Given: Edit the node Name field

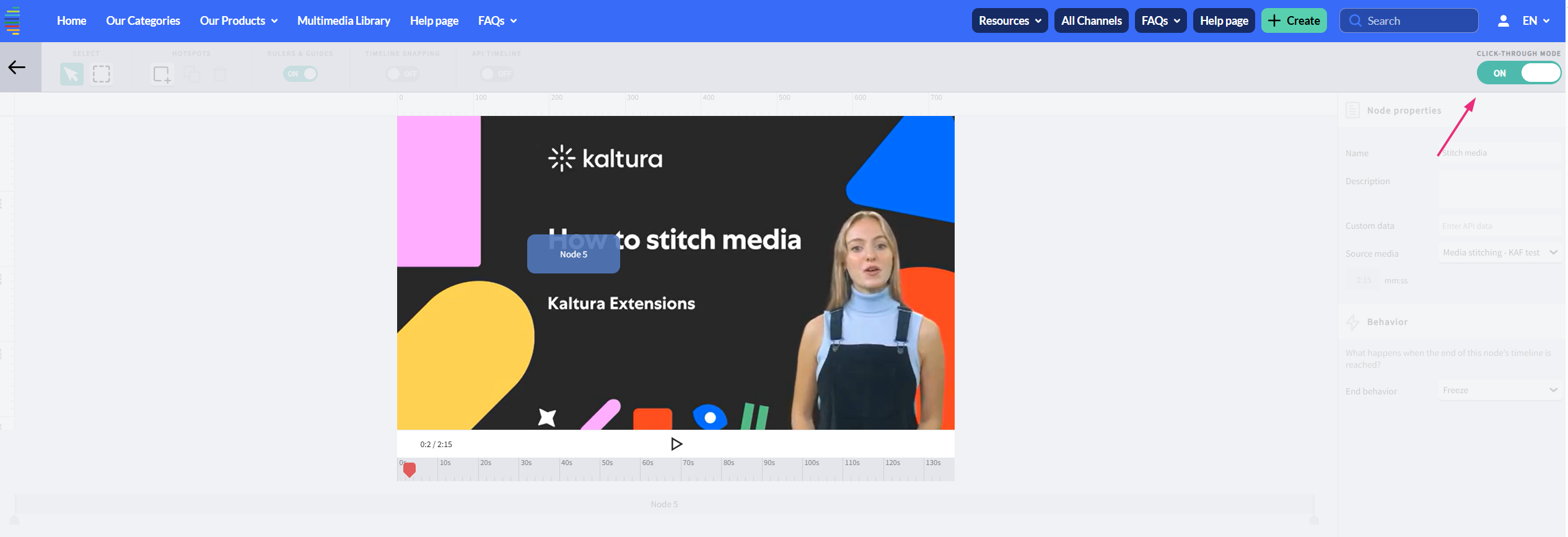Looking at the screenshot, I should click(1499, 153).
